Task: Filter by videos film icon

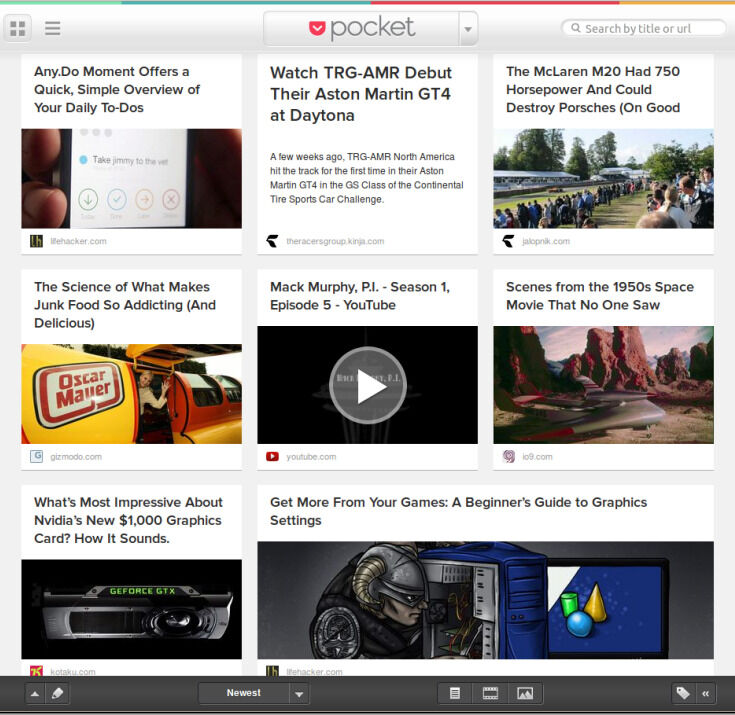Action: 490,693
